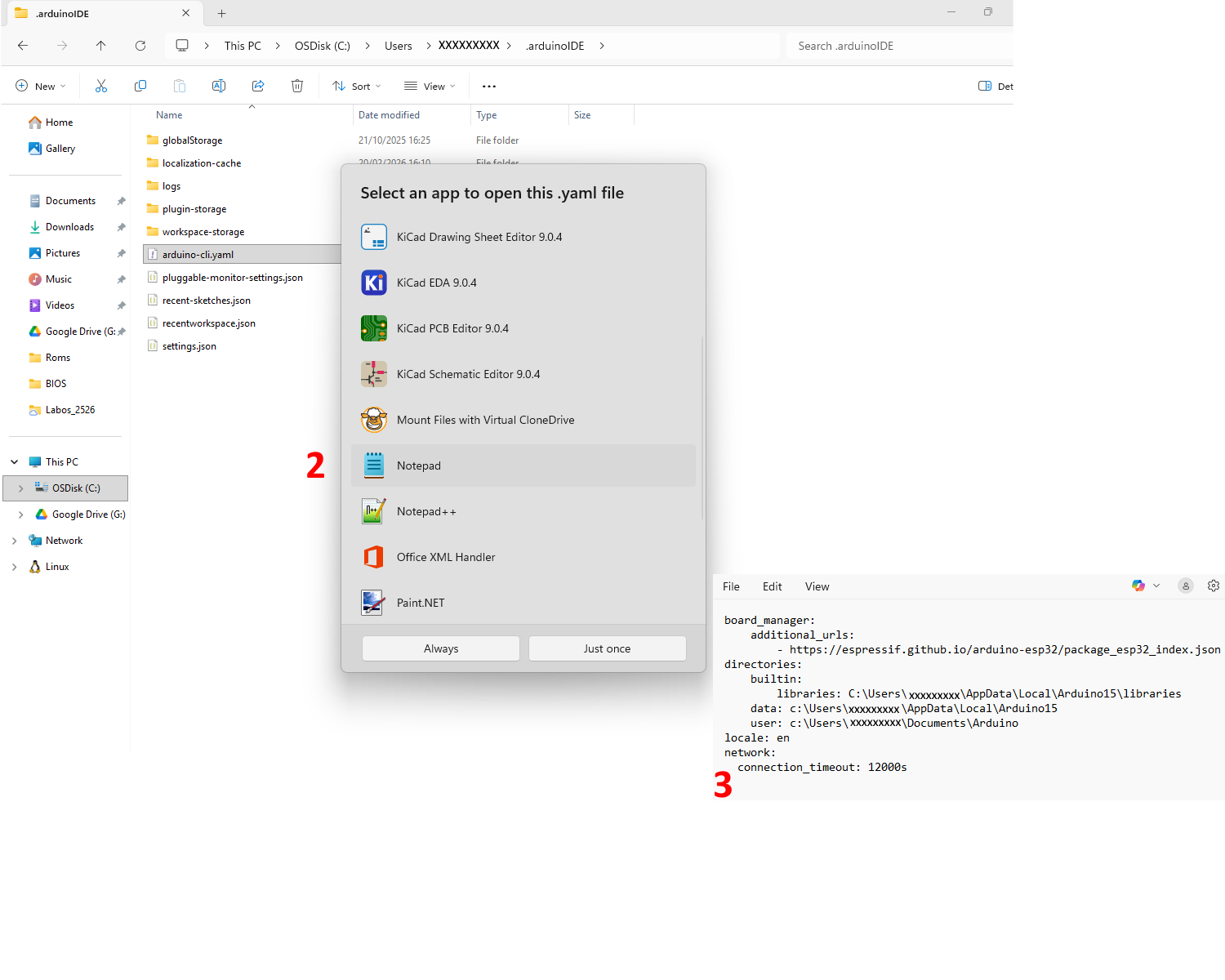This screenshot has height=980, width=1225.
Task: Click the Share icon in toolbar
Action: (x=258, y=86)
